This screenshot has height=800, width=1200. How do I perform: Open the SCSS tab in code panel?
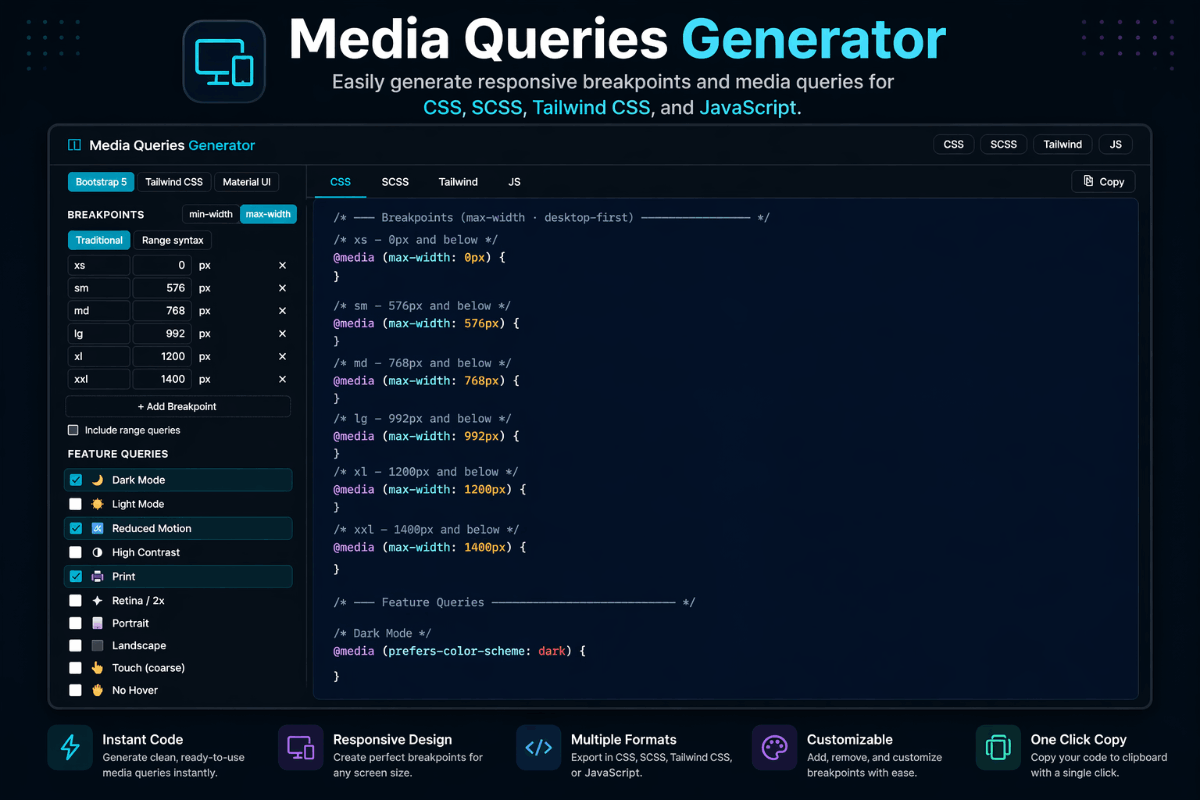pos(395,182)
